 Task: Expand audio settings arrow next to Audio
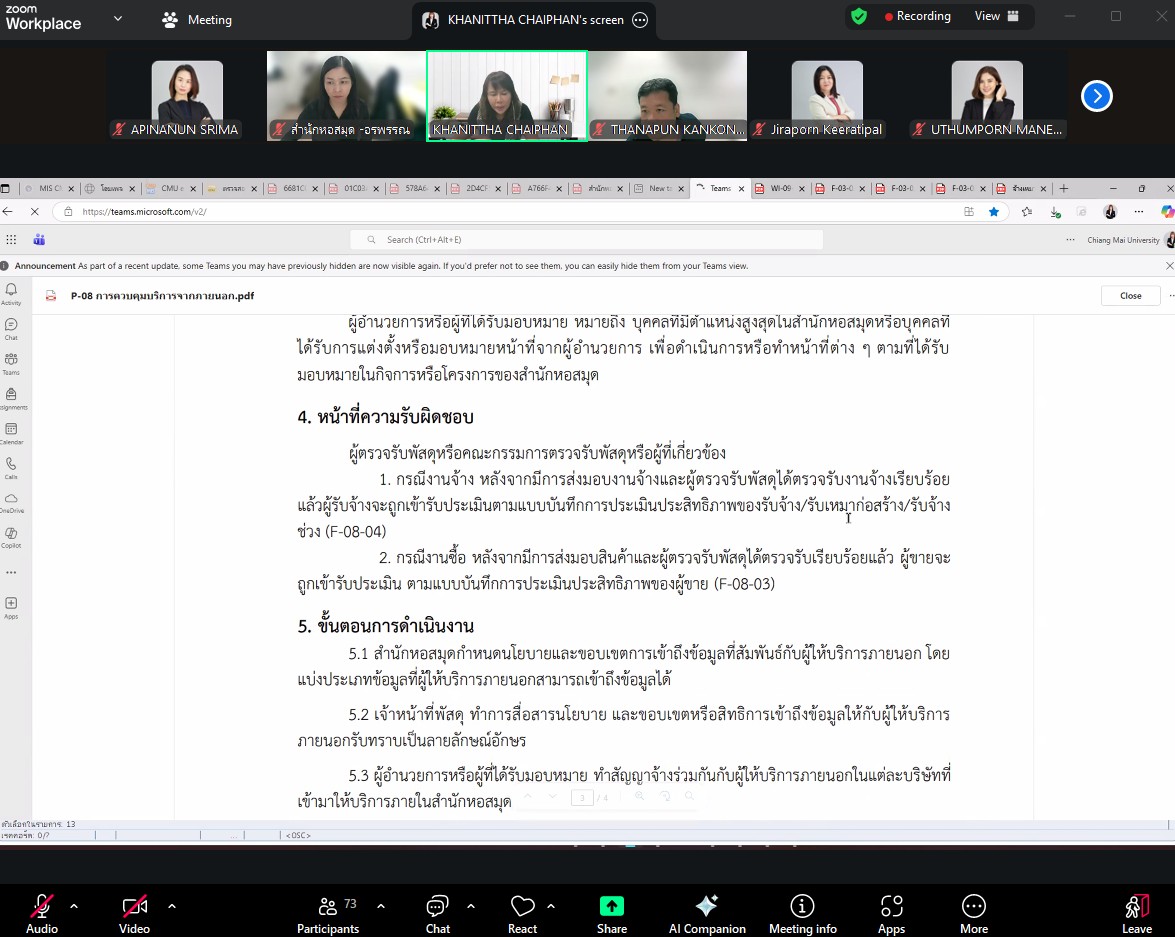(x=74, y=906)
